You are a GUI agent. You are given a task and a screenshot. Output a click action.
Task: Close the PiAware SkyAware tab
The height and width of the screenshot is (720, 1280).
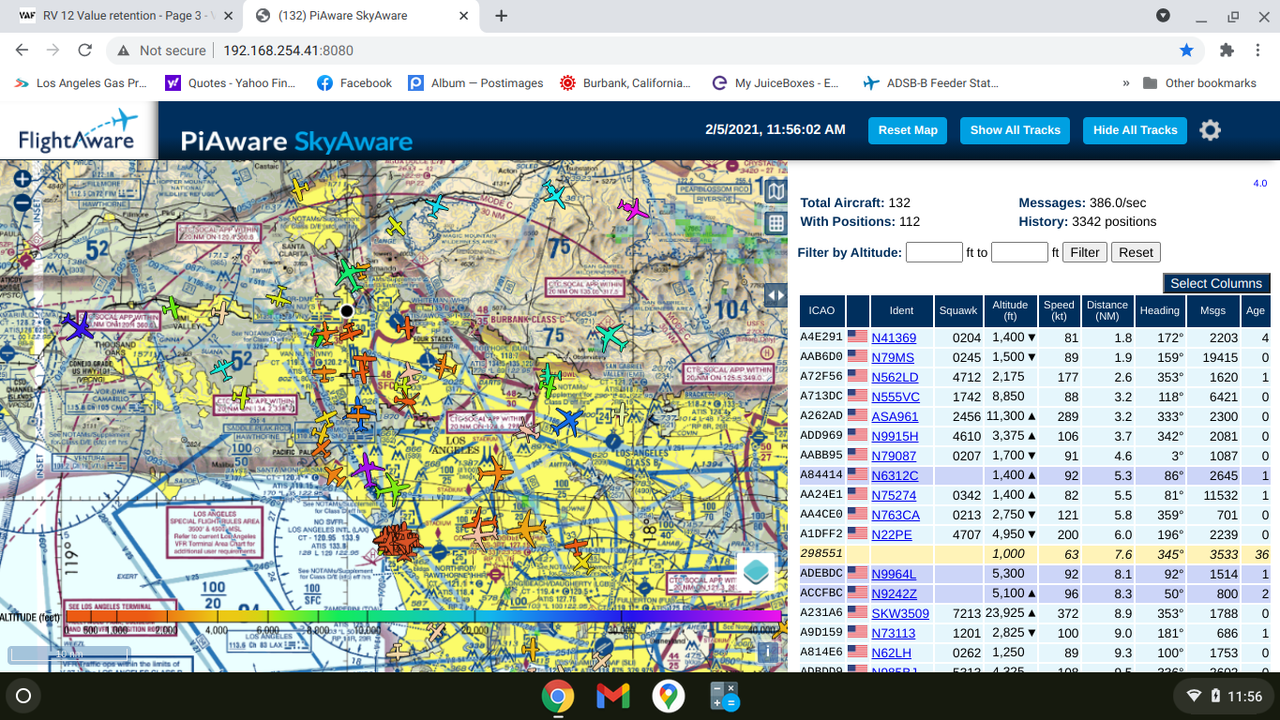[464, 16]
